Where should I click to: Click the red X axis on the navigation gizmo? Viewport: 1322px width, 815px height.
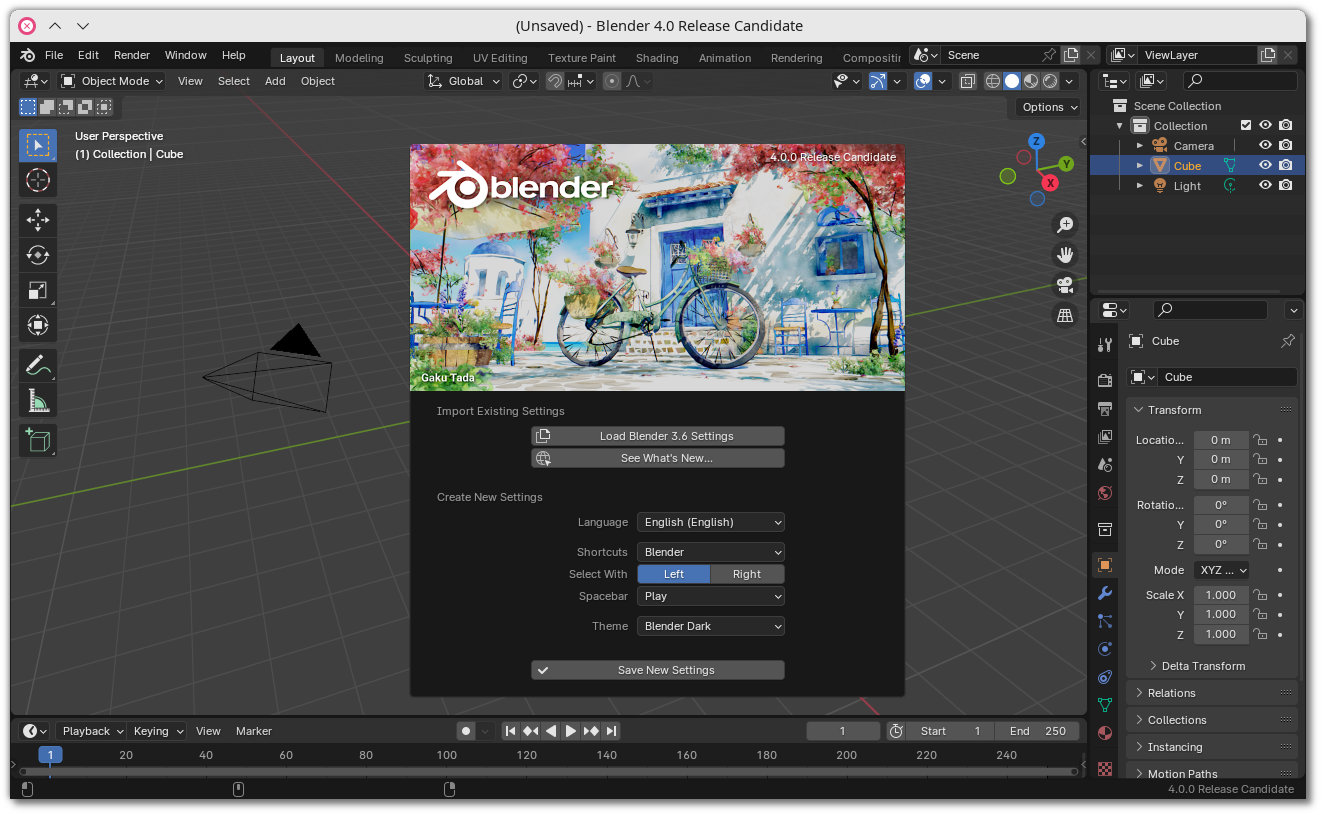pos(1050,183)
